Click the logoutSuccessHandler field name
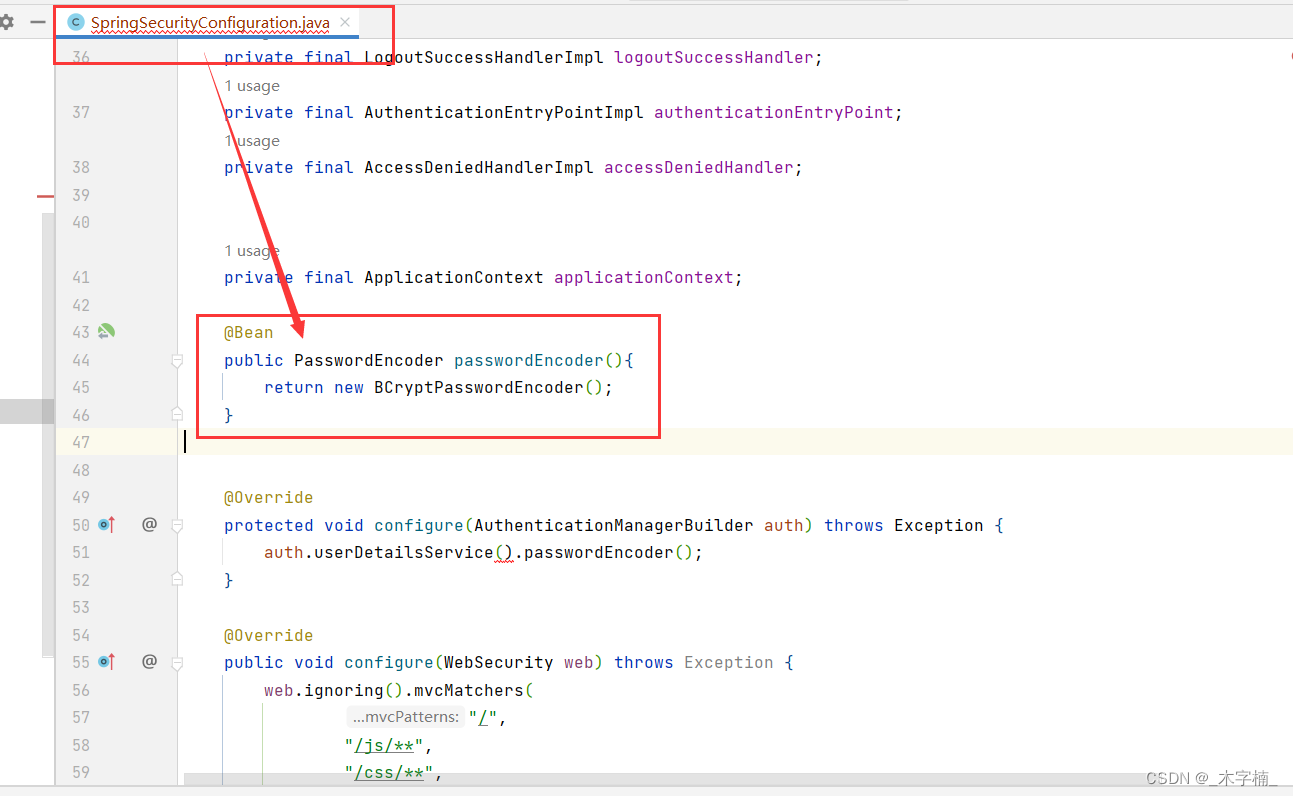Viewport: 1293px width, 796px height. (713, 58)
